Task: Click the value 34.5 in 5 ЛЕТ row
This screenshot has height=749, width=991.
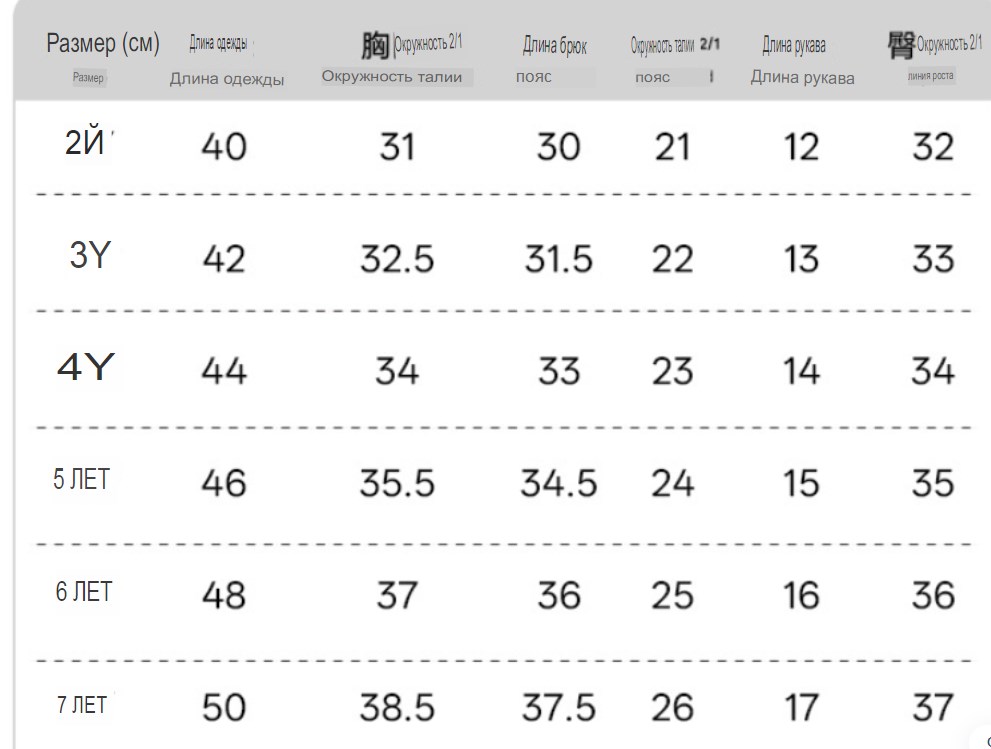Action: pos(559,484)
